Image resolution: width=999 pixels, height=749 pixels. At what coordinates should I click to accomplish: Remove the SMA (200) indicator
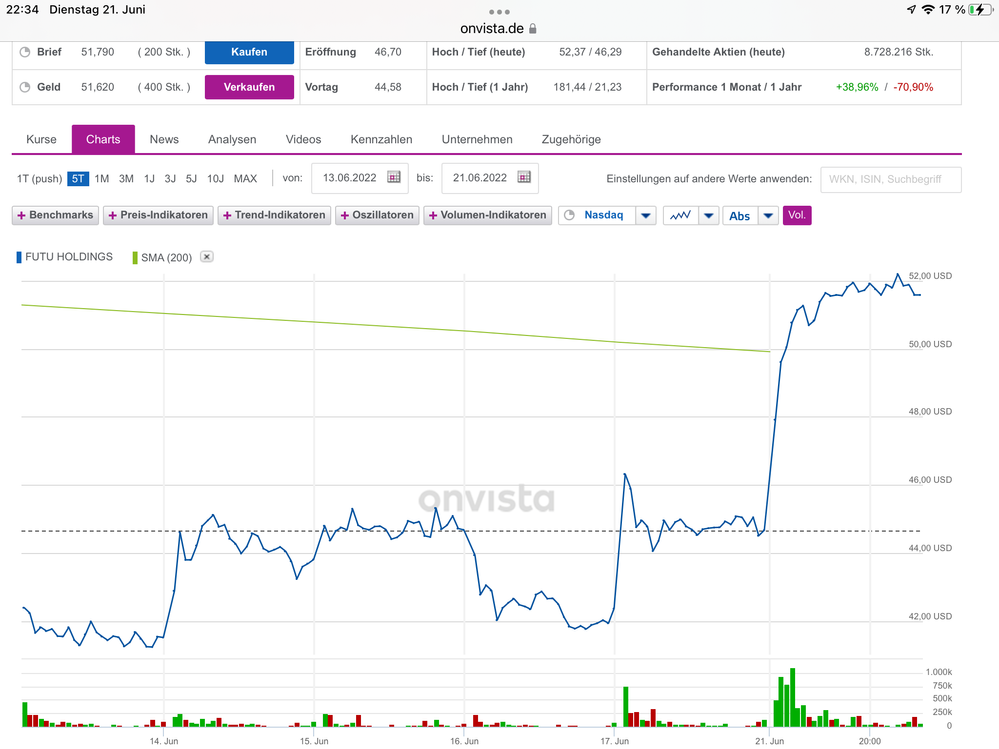pos(207,257)
